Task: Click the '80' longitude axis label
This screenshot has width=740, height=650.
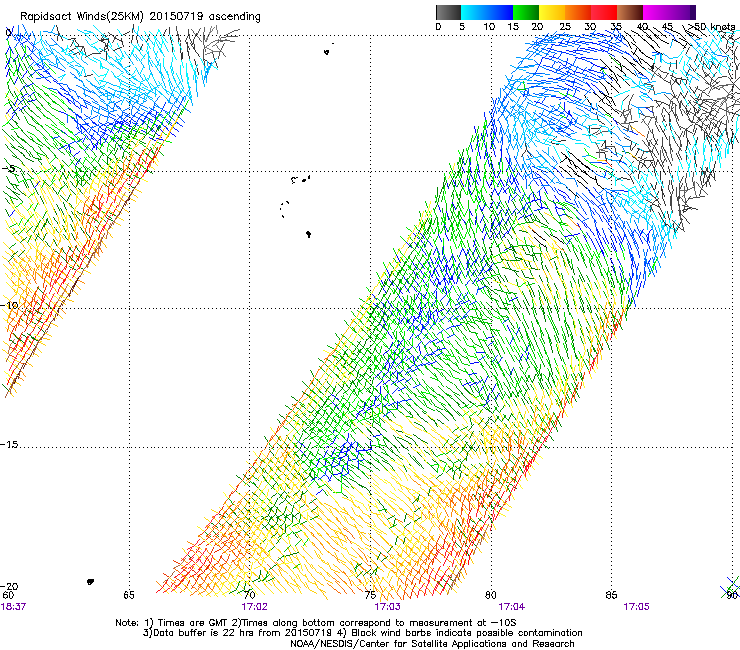Action: coord(491,595)
